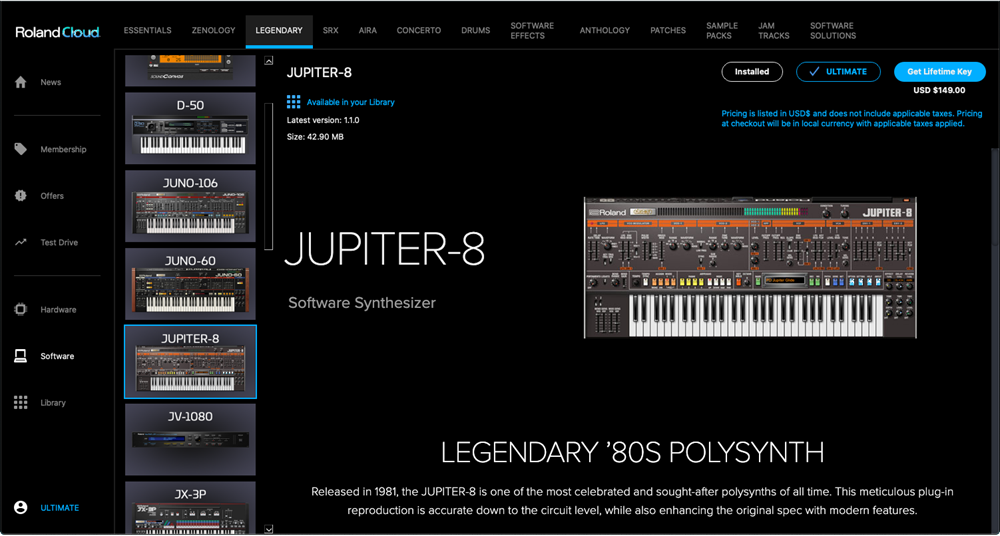Go to Hardware in sidebar
This screenshot has width=1000, height=536.
(x=58, y=309)
